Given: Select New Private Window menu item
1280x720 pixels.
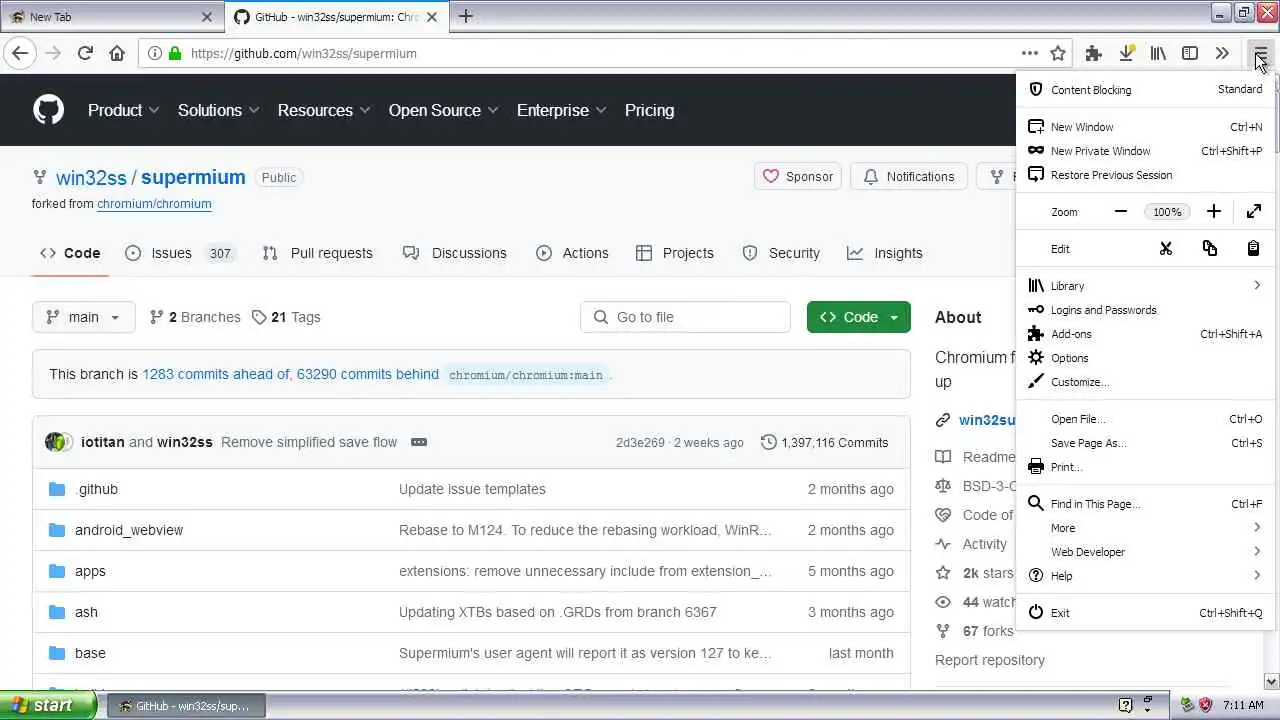Looking at the screenshot, I should [1145, 150].
